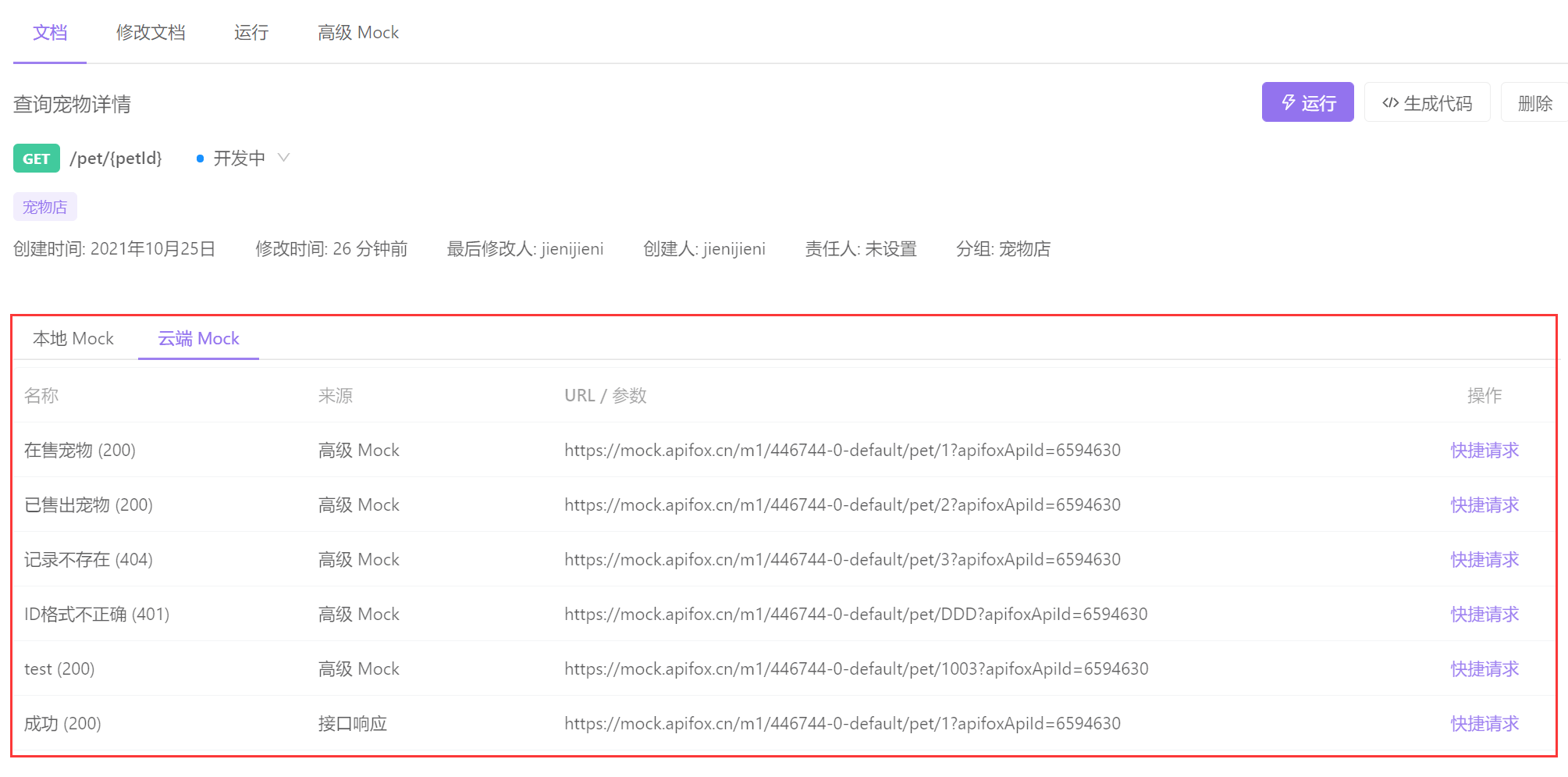Open 生成代码 to generate code

tap(1428, 102)
